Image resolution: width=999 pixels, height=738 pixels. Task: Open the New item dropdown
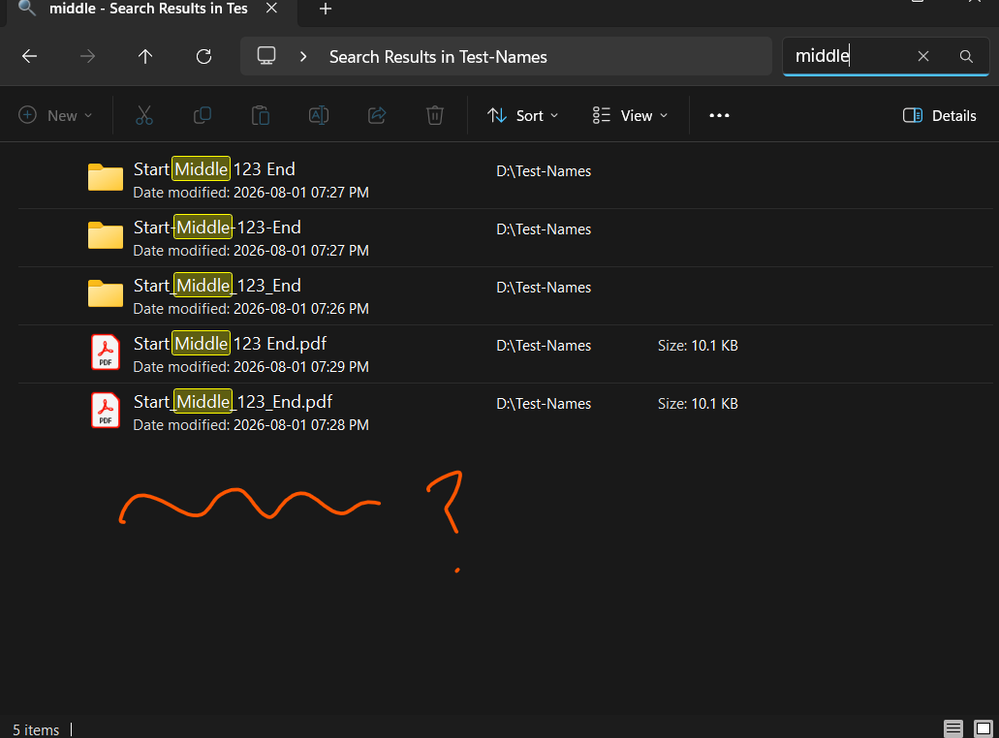click(55, 115)
